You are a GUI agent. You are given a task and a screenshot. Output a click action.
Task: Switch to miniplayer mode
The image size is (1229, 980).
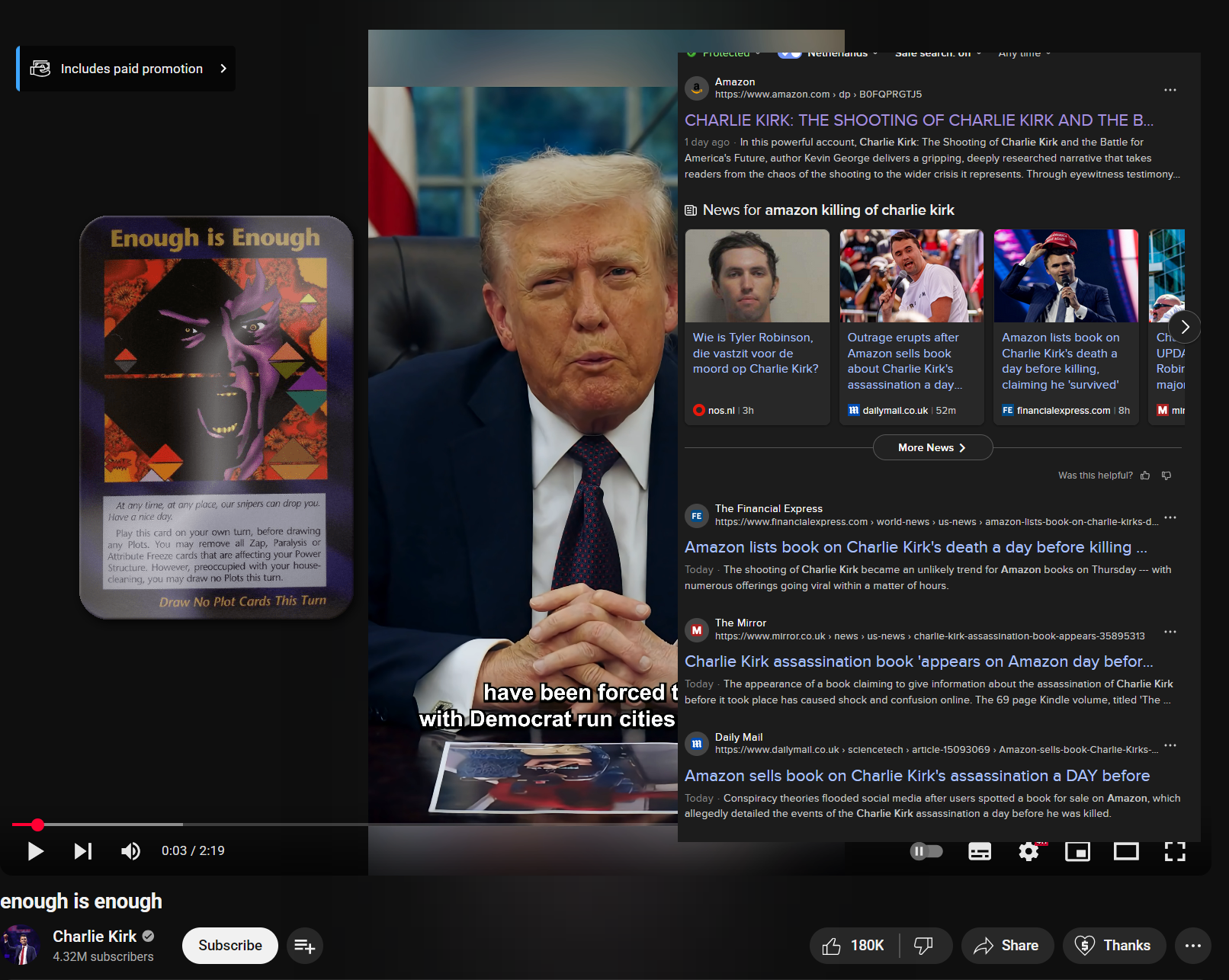click(1077, 851)
